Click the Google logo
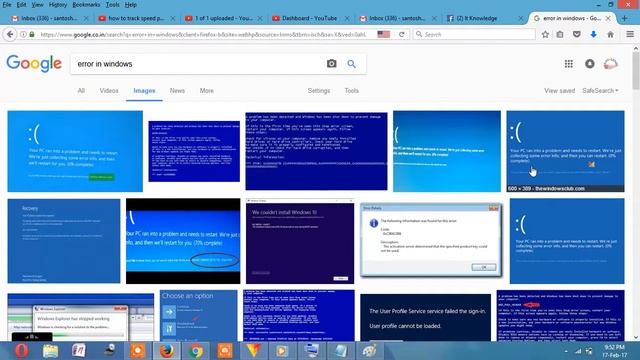Viewport: 640px width, 360px height. coord(34,64)
